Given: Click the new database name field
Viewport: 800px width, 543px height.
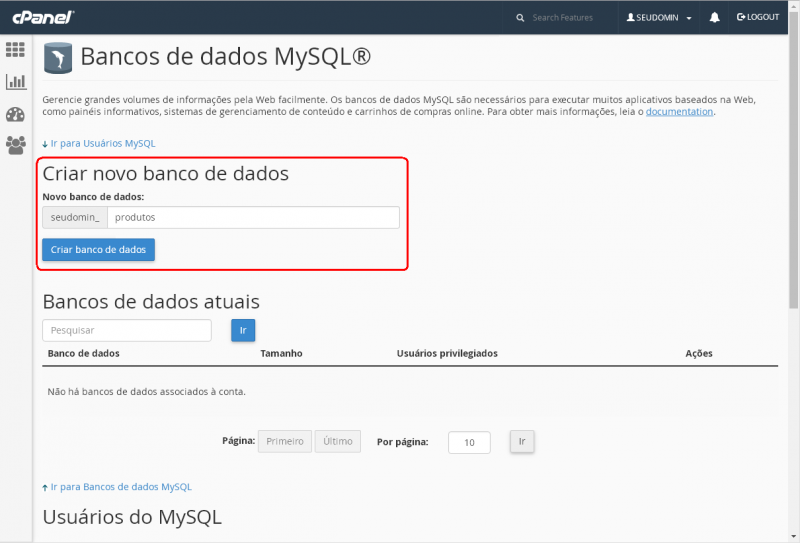Looking at the screenshot, I should click(253, 217).
